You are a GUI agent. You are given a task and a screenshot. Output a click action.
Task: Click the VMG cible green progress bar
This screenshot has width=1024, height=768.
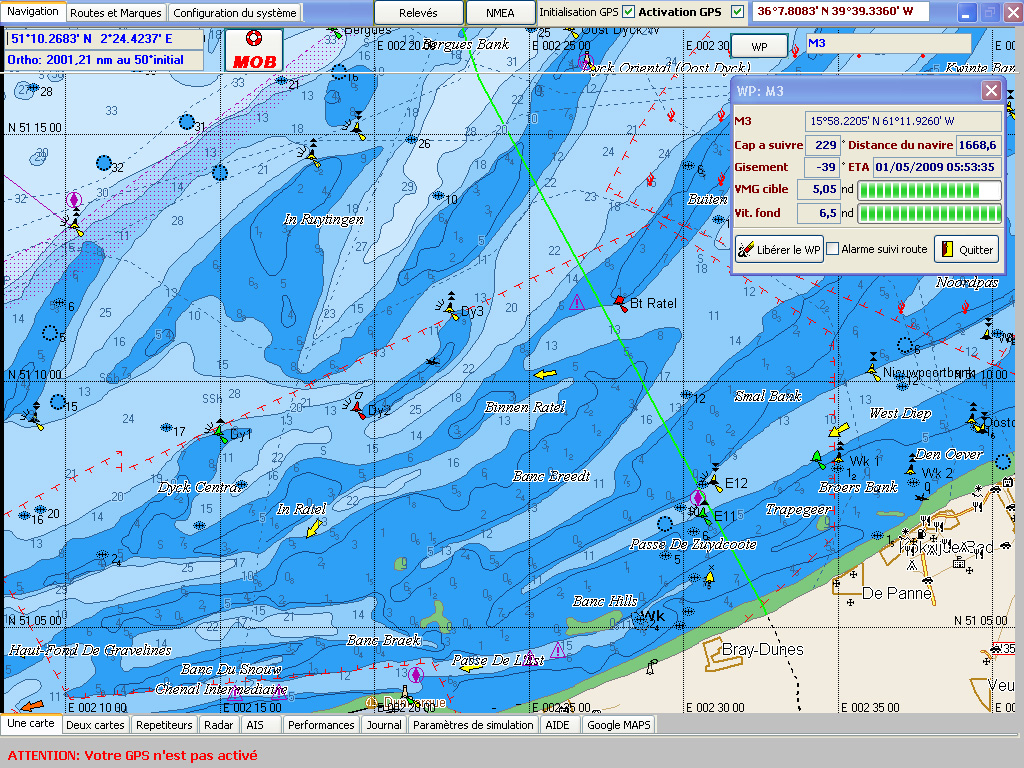click(x=929, y=190)
